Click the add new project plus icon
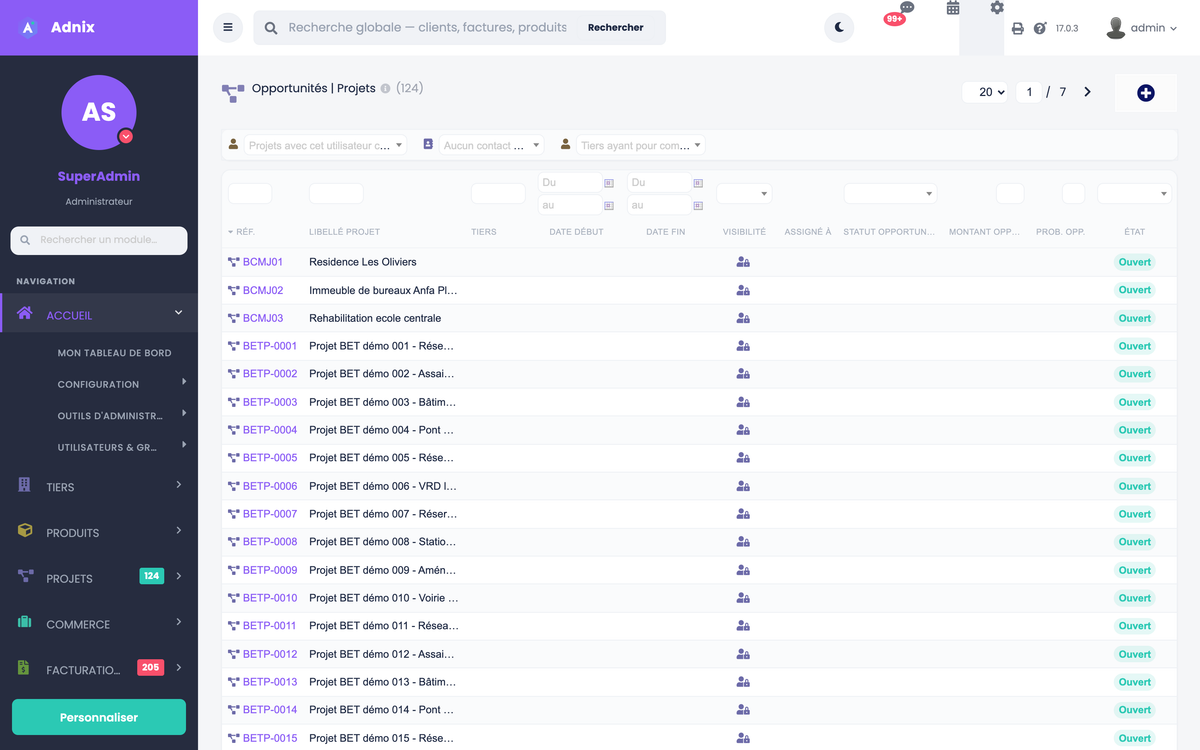 click(1146, 93)
